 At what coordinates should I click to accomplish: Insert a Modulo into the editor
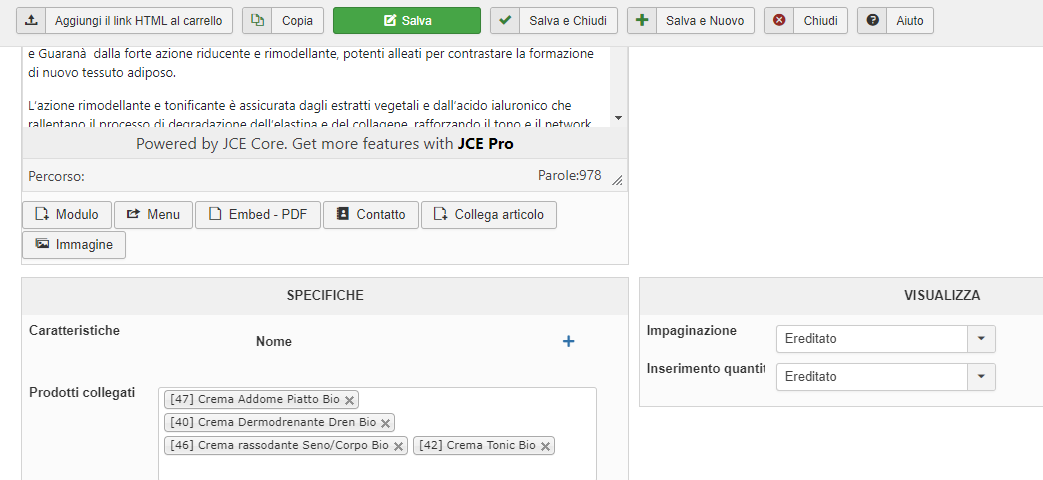coord(67,215)
